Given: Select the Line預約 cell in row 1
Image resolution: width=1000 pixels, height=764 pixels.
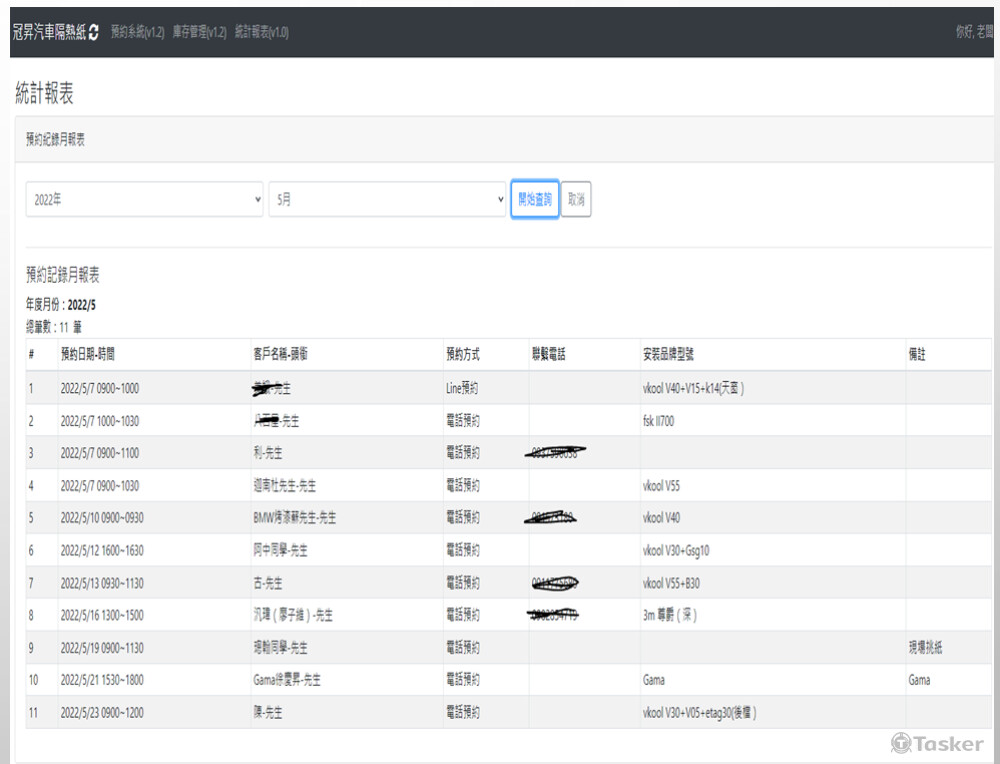Looking at the screenshot, I should tap(465, 388).
